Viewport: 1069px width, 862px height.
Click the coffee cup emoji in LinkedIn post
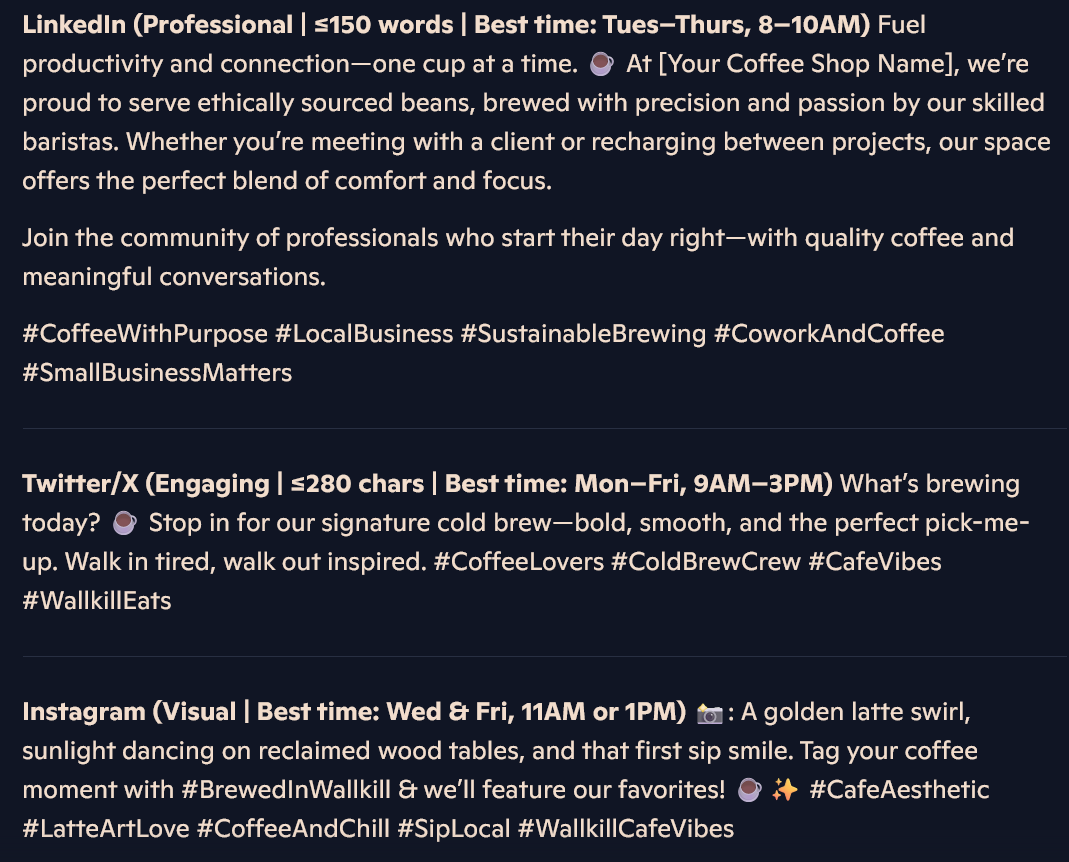point(601,64)
